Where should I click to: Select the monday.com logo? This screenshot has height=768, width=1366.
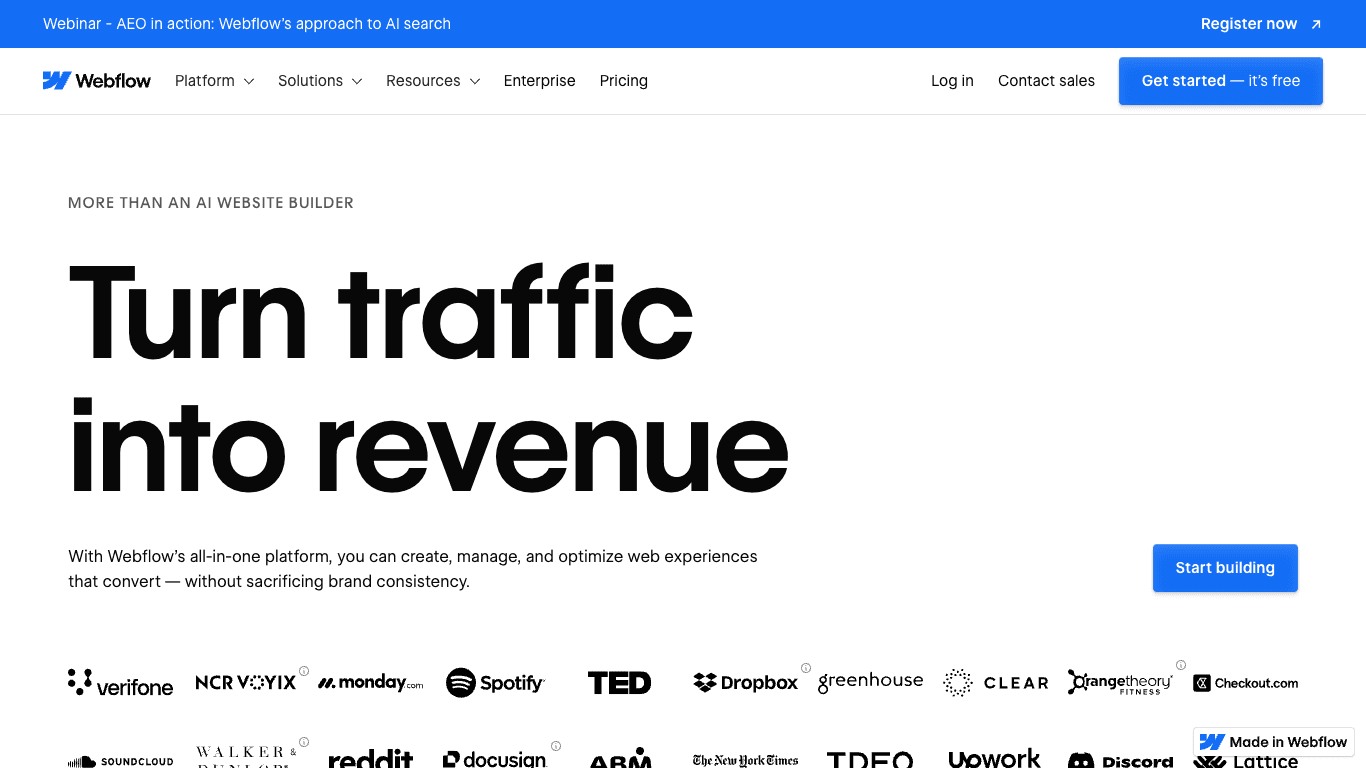click(370, 682)
